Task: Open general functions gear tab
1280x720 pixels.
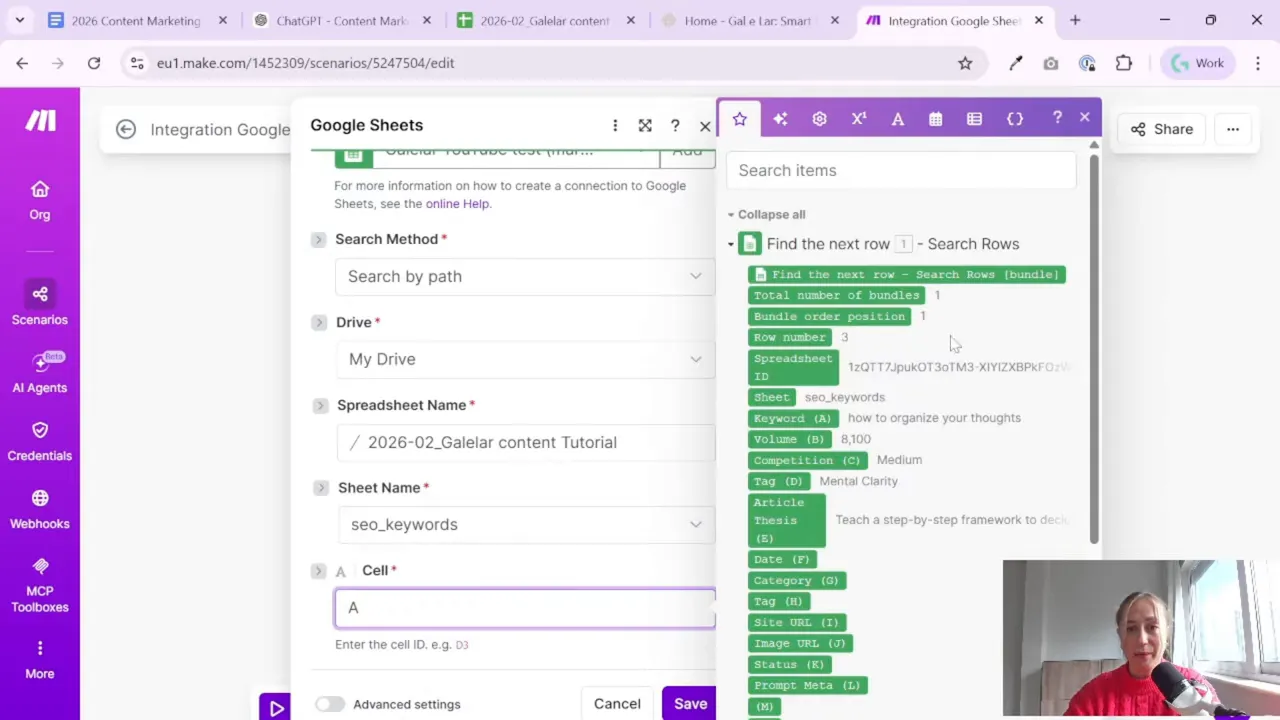Action: 819,119
